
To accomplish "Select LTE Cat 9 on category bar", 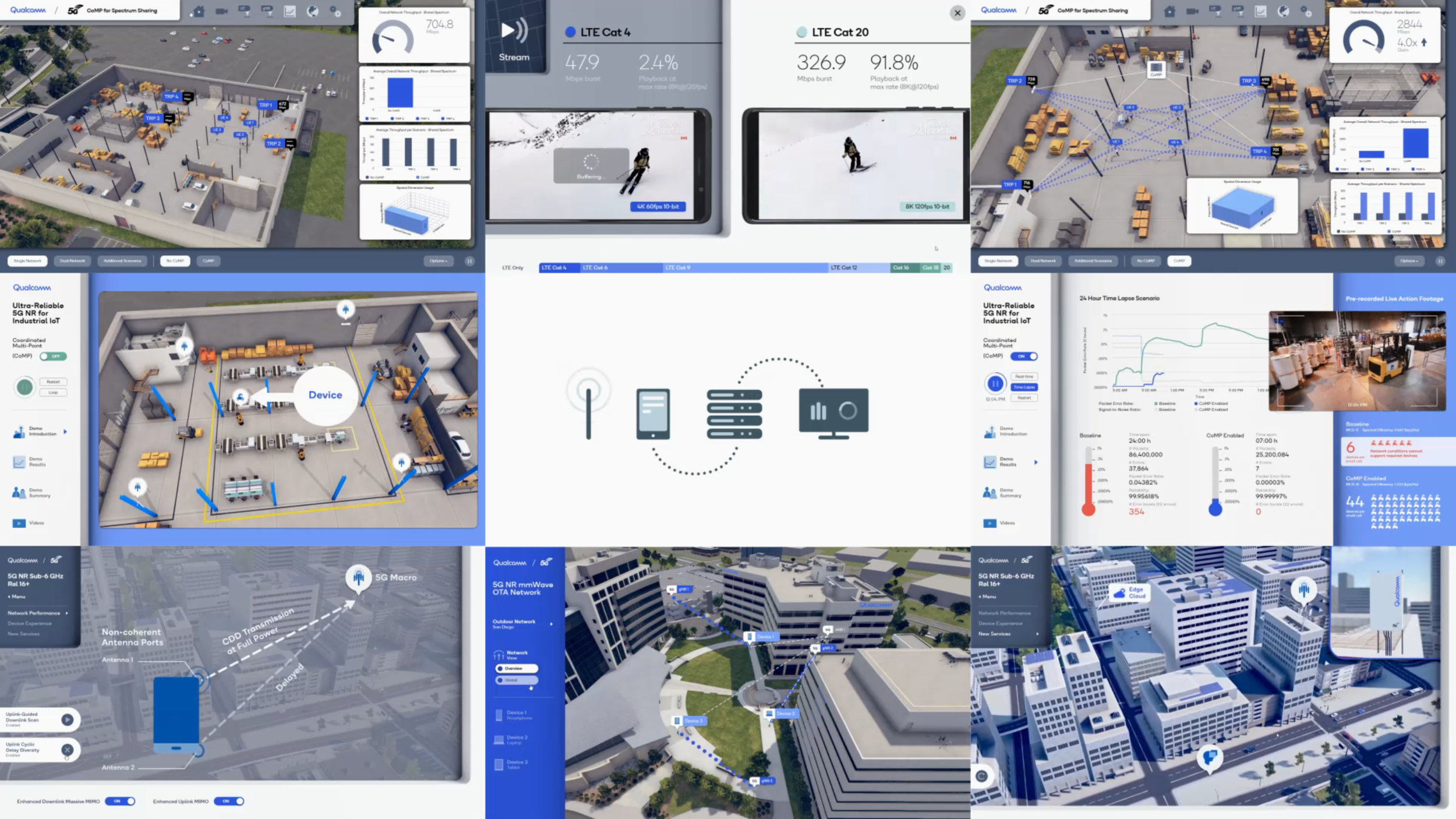I will point(744,268).
